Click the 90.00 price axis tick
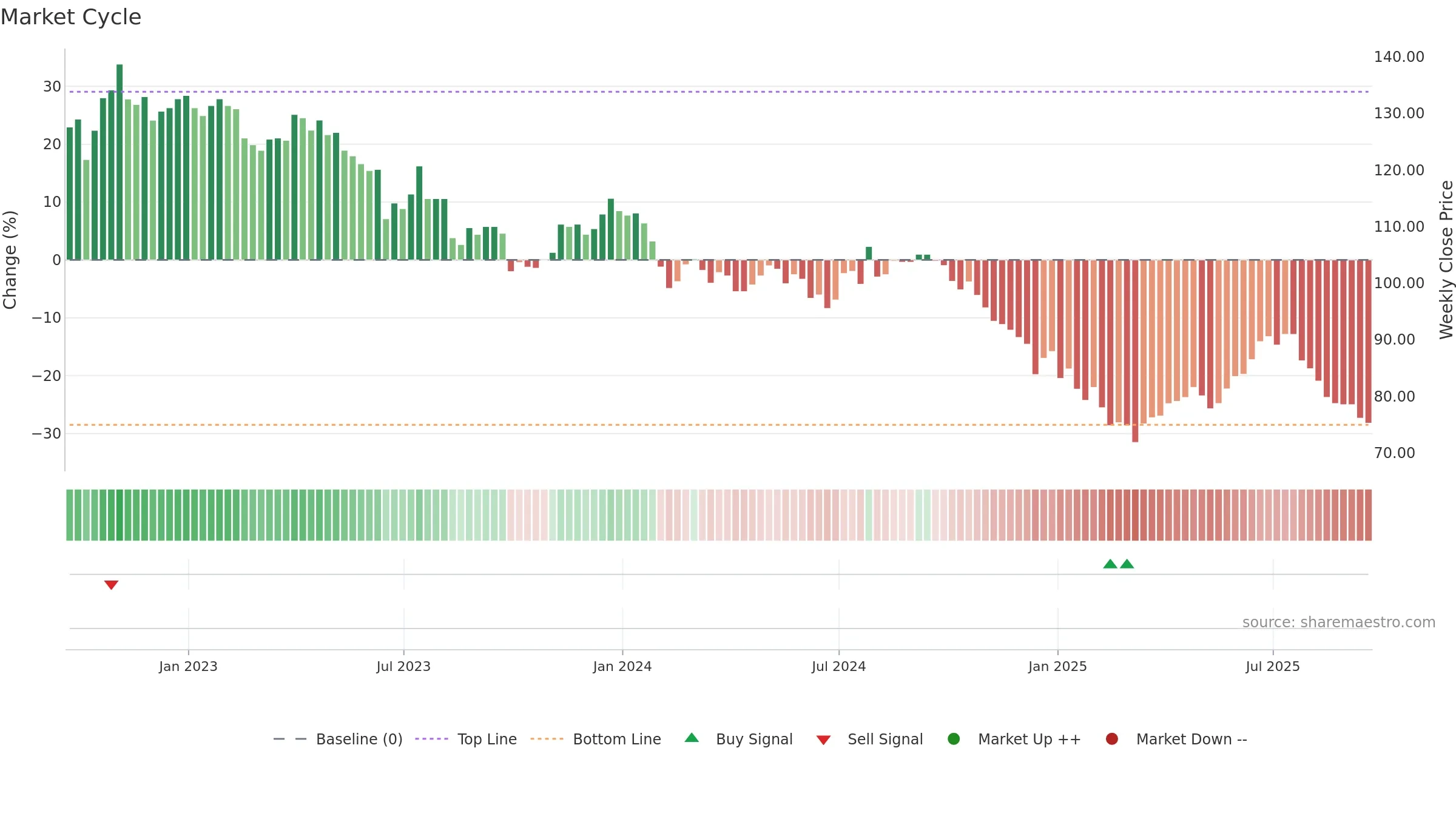The width and height of the screenshot is (1456, 819). click(x=1394, y=339)
